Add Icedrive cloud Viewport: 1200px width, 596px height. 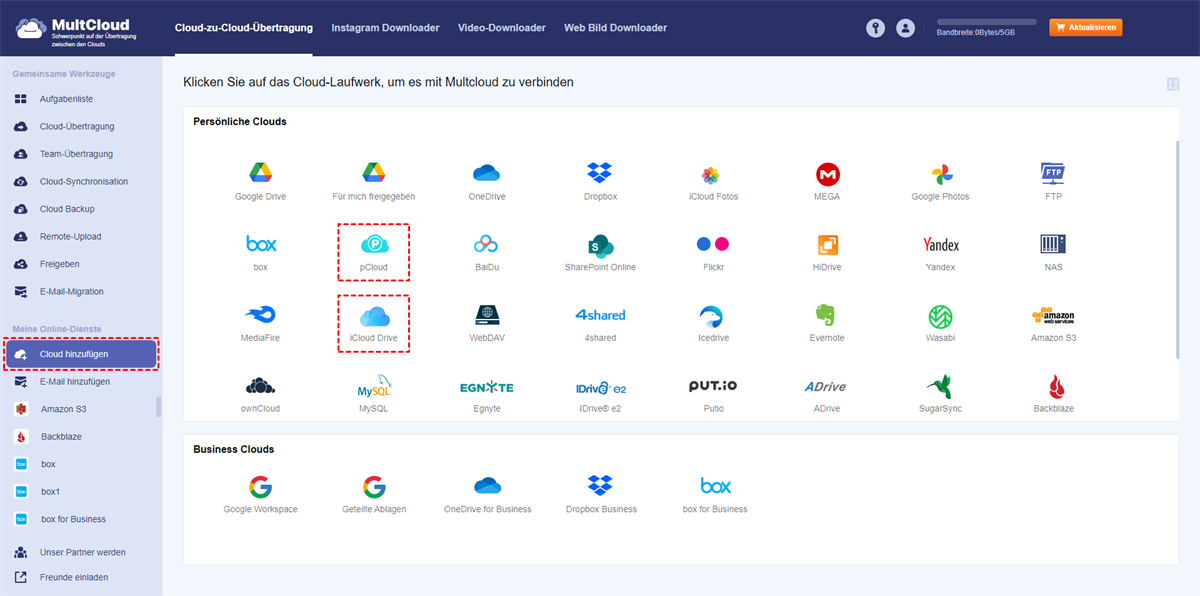point(713,316)
